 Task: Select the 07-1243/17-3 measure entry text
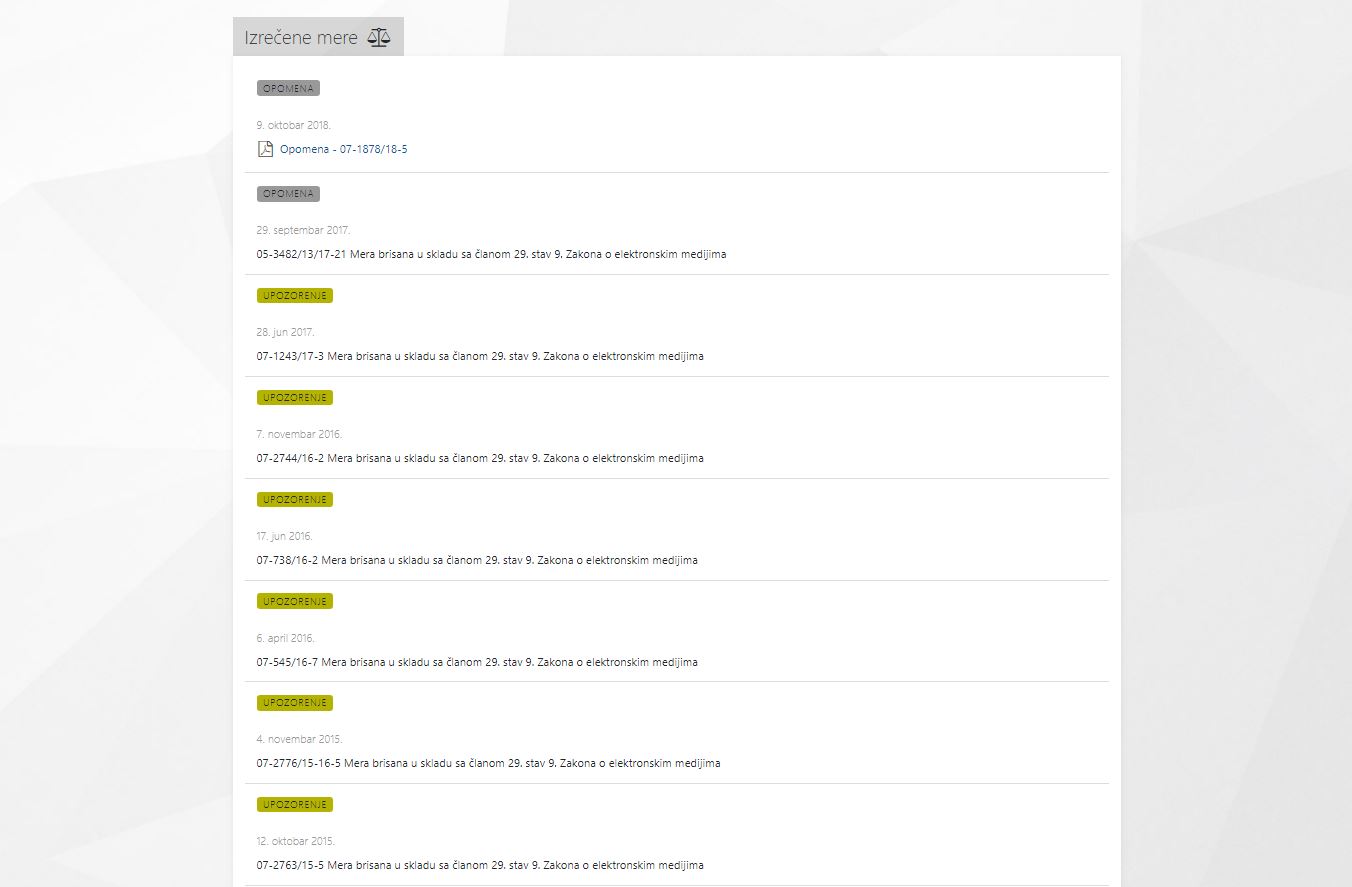[x=480, y=356]
